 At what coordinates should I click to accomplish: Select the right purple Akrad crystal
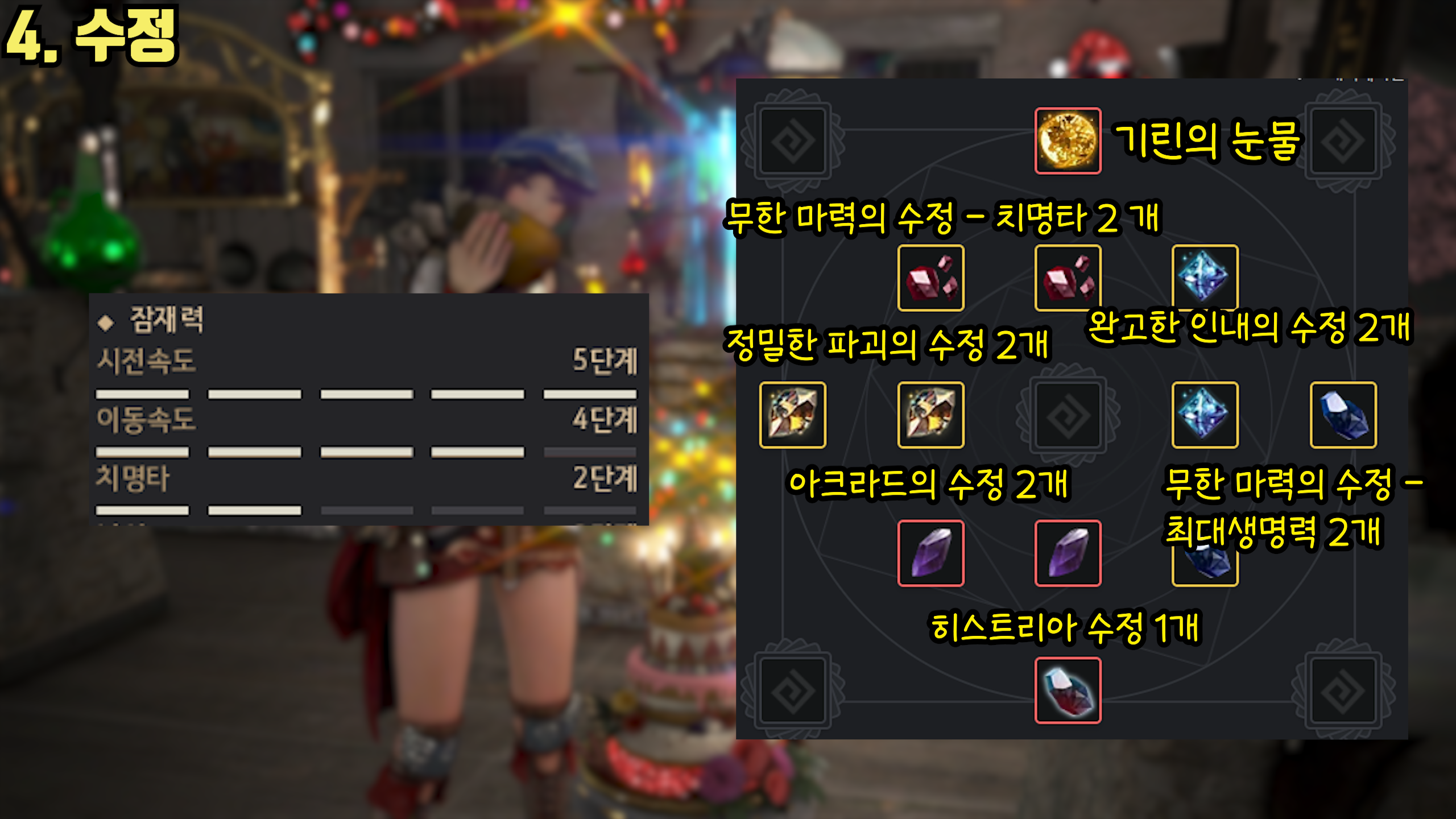coord(1068,553)
